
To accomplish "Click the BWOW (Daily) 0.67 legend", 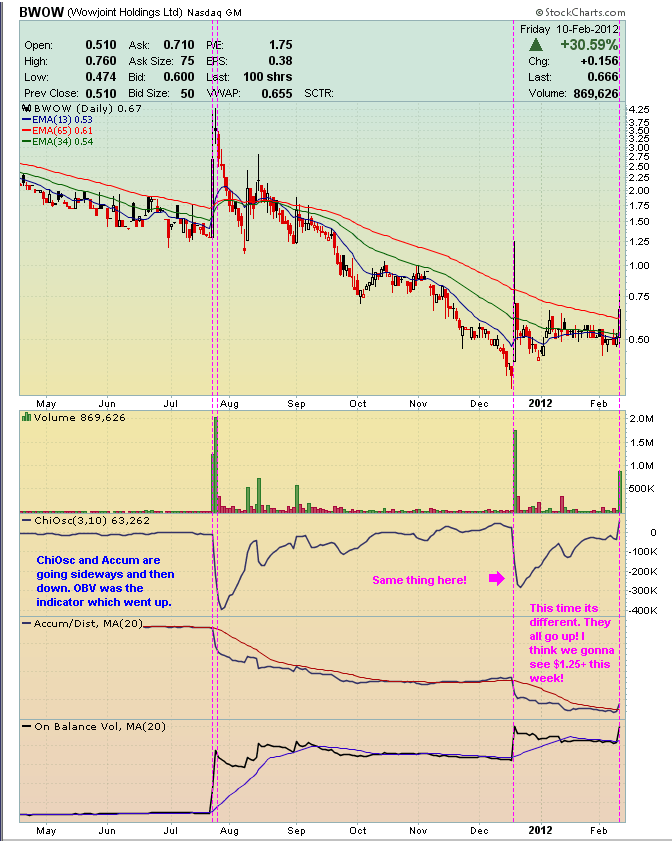I will tap(87, 109).
